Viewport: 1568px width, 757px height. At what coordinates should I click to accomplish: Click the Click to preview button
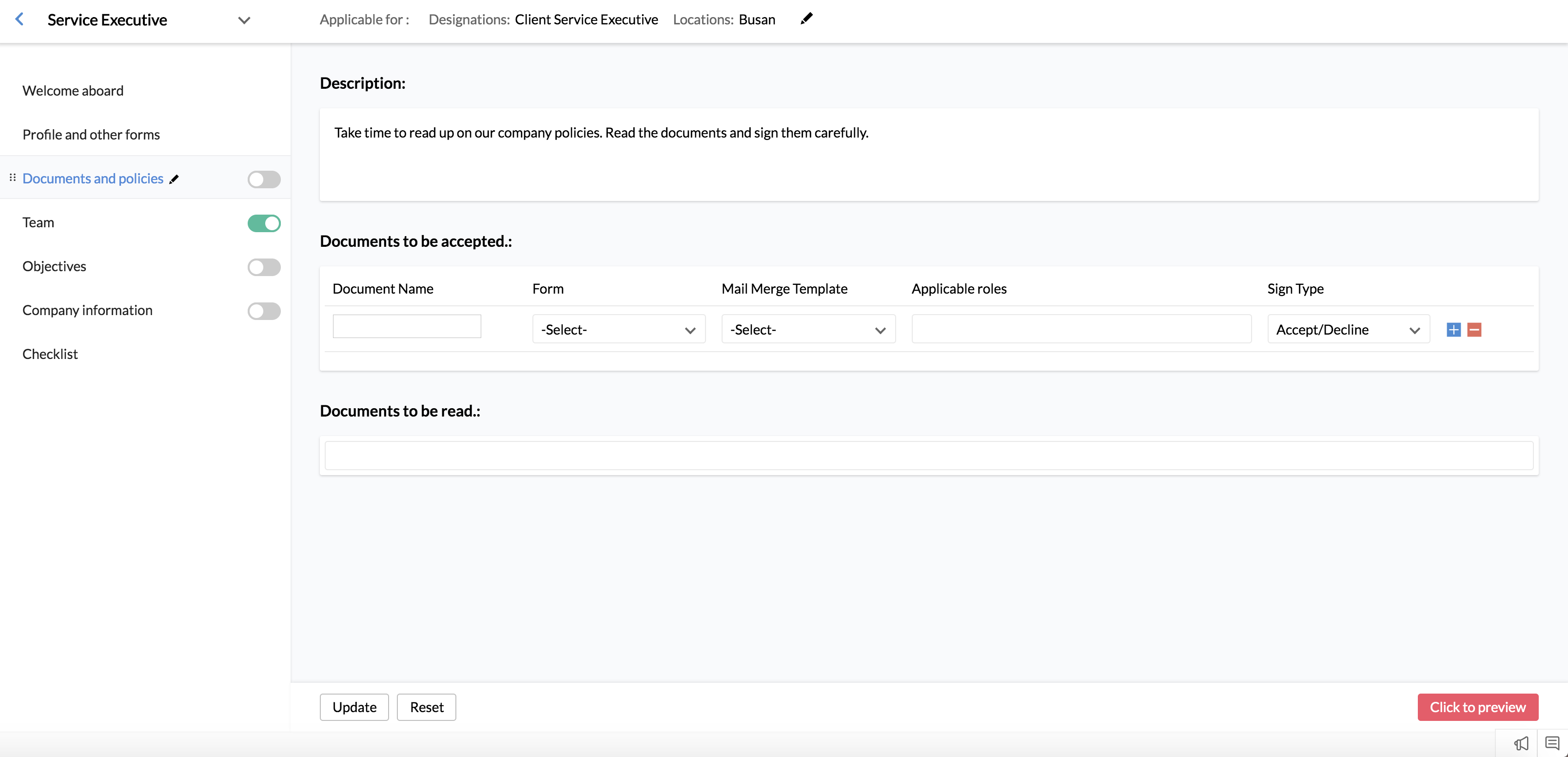click(x=1477, y=707)
